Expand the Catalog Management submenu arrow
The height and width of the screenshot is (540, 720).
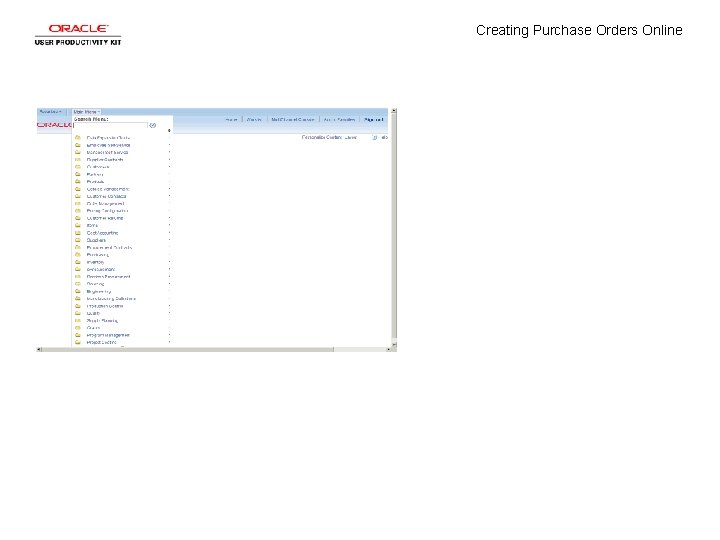pos(169,189)
